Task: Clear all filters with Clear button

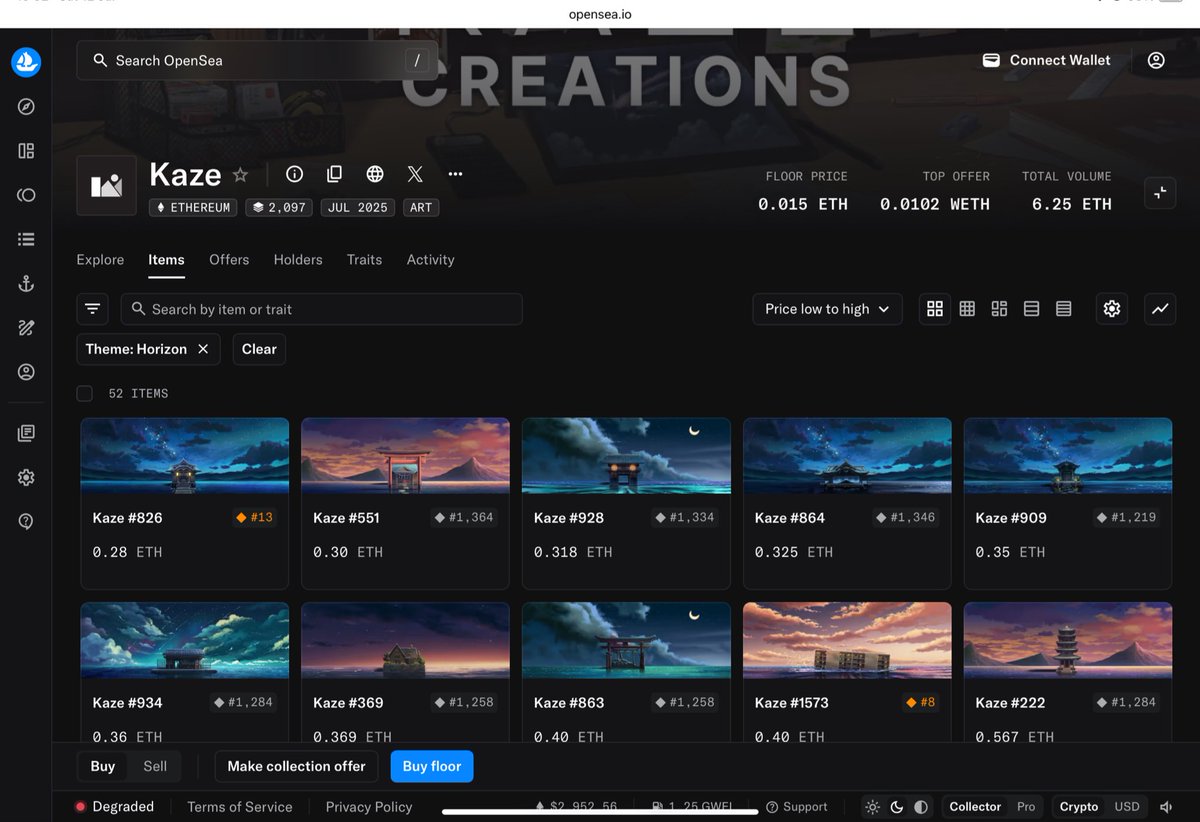Action: coord(259,349)
